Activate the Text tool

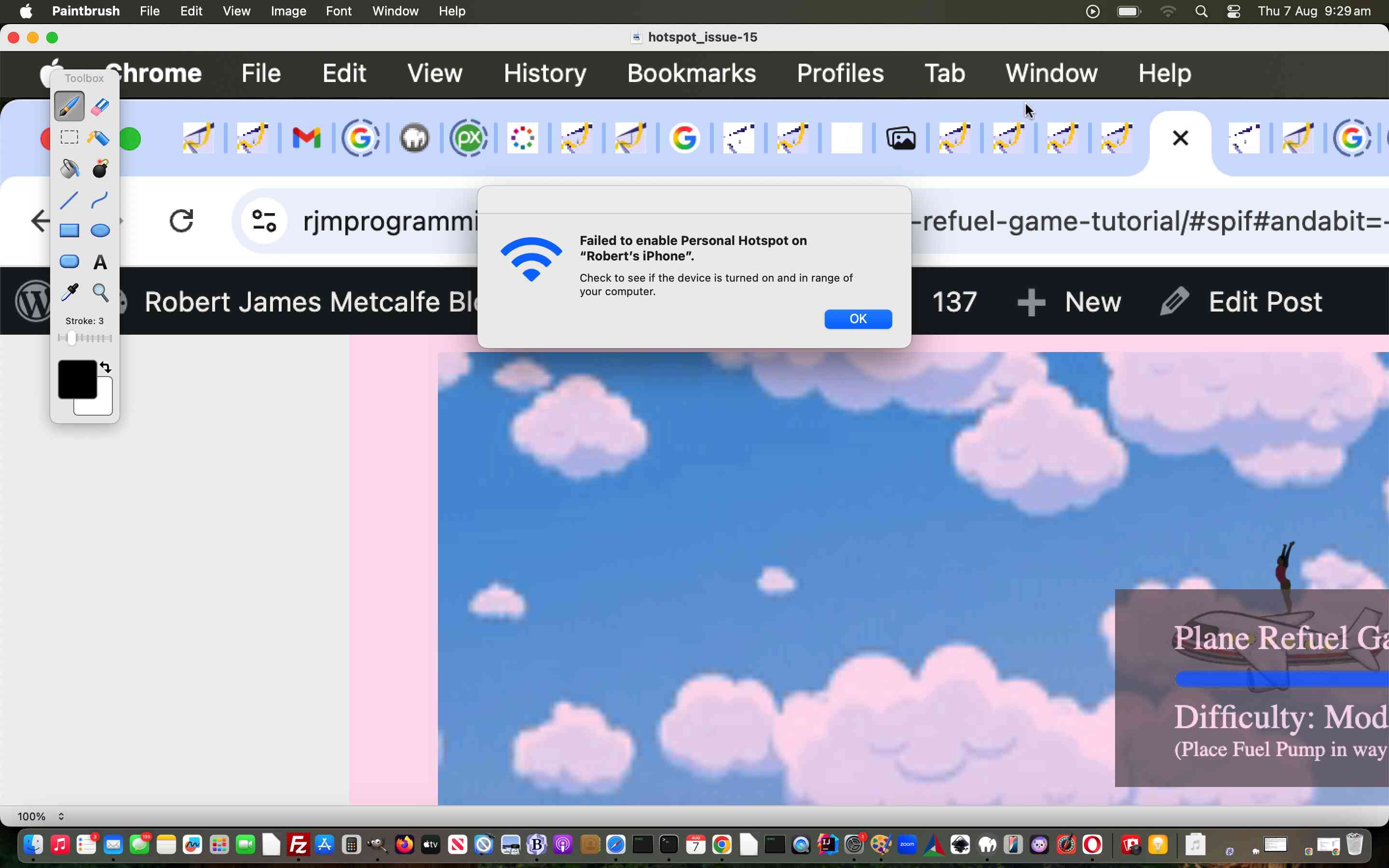[x=100, y=262]
